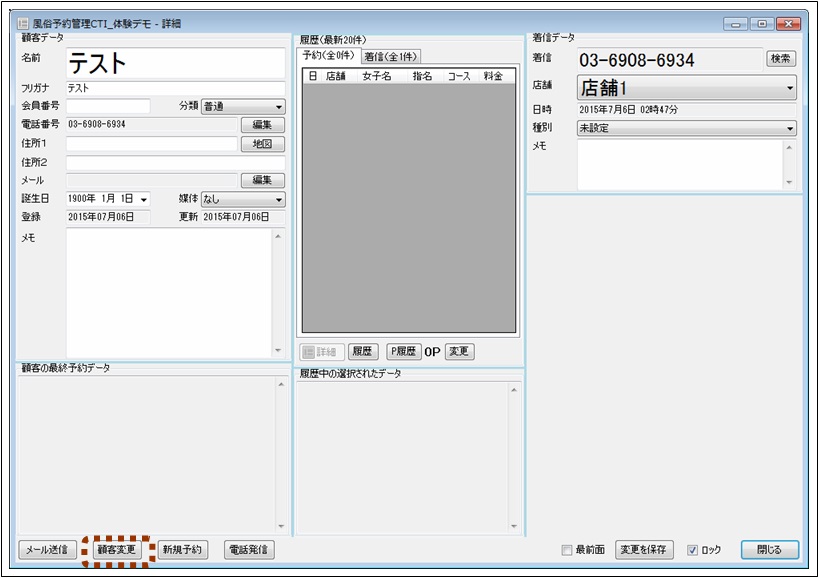Open the map with the 地図 button
This screenshot has width=819, height=578.
coord(262,144)
